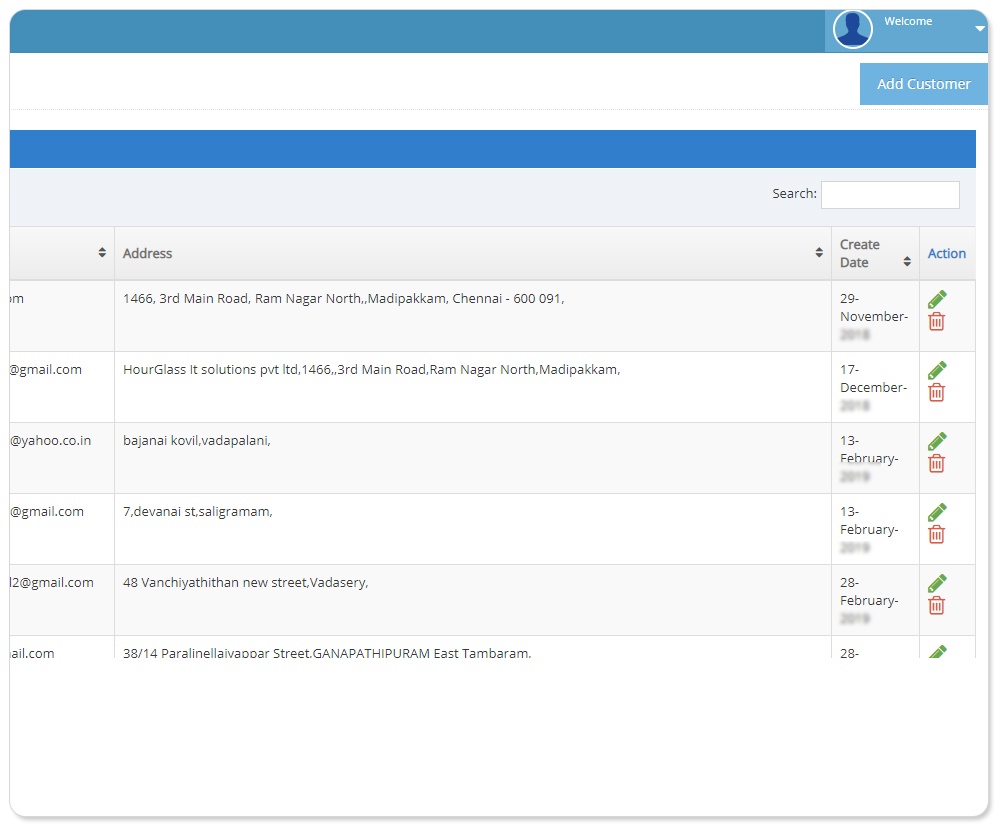
Task: Delete the 48 Vanchiyathithan new street customer
Action: point(936,605)
